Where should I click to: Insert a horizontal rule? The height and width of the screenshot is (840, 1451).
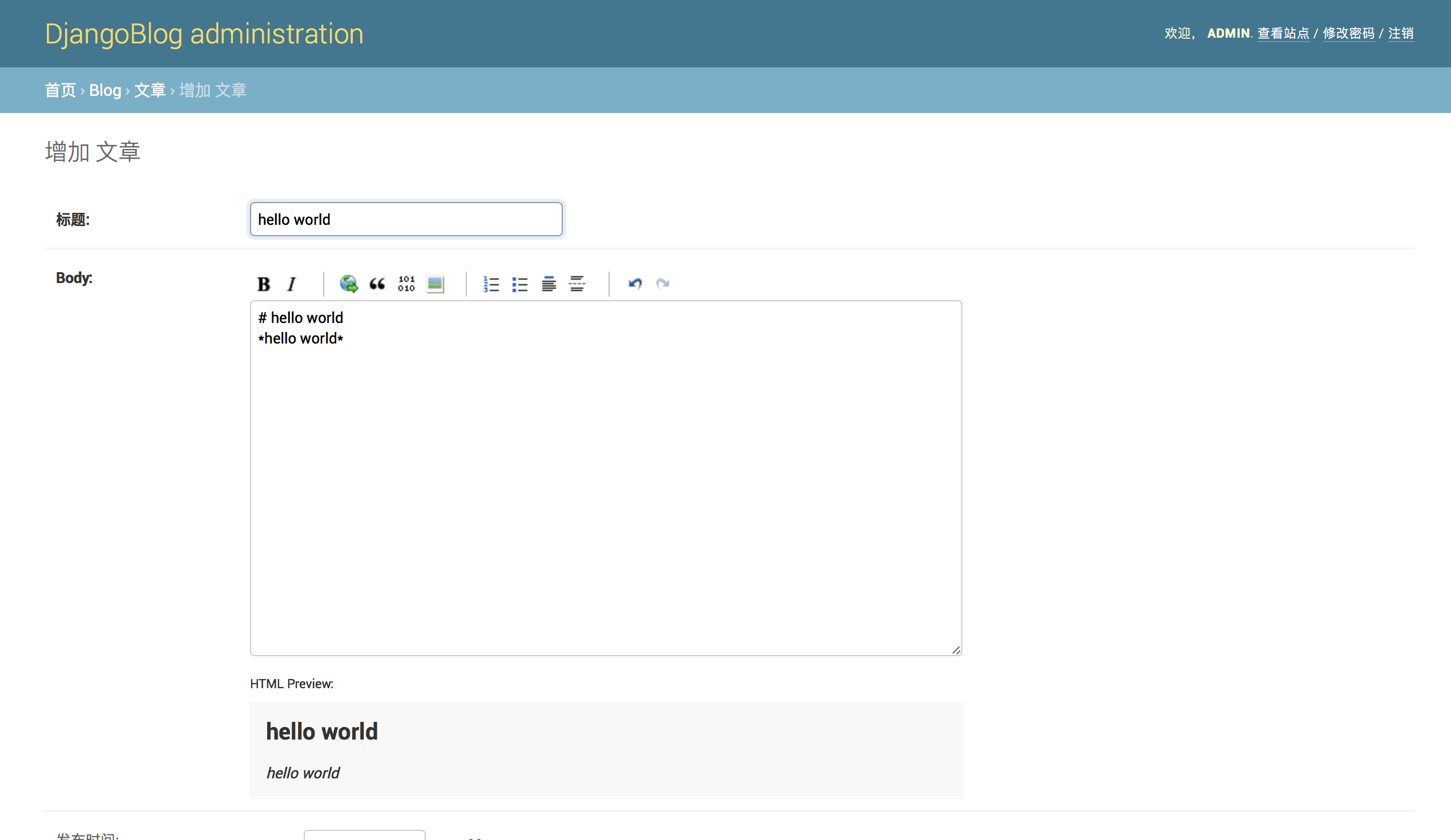pos(577,284)
